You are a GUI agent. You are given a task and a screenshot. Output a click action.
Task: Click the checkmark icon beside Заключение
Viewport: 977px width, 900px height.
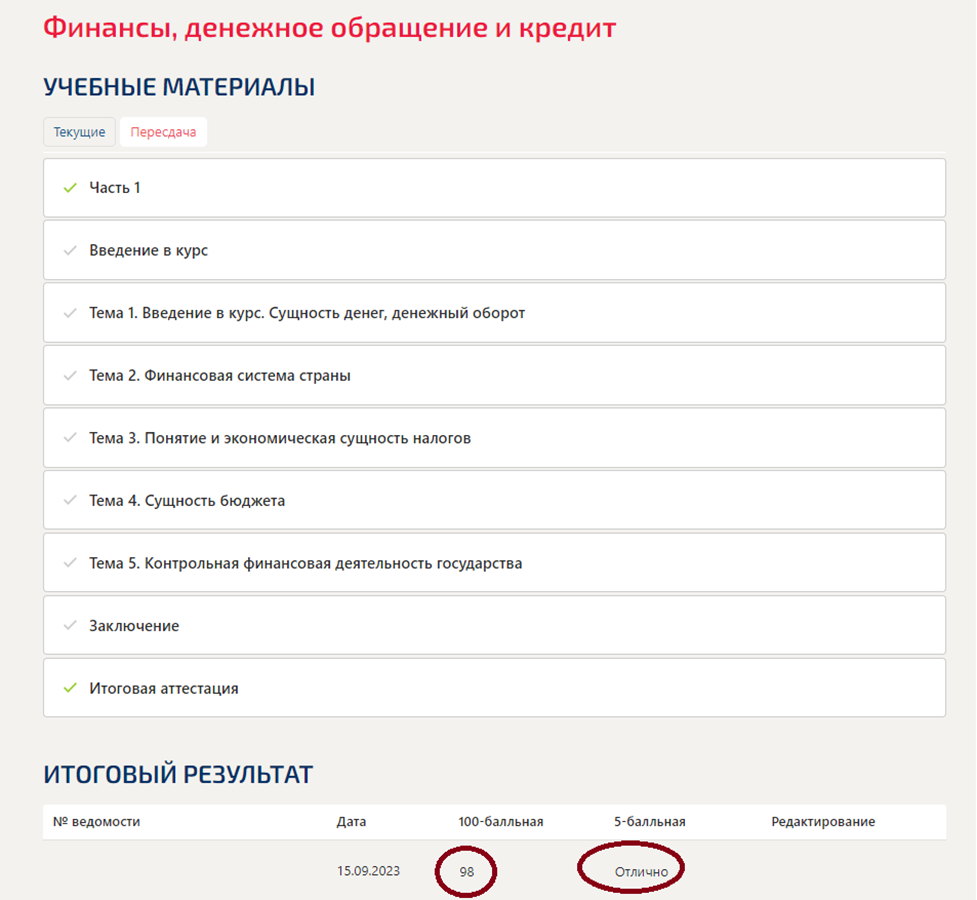coord(70,626)
